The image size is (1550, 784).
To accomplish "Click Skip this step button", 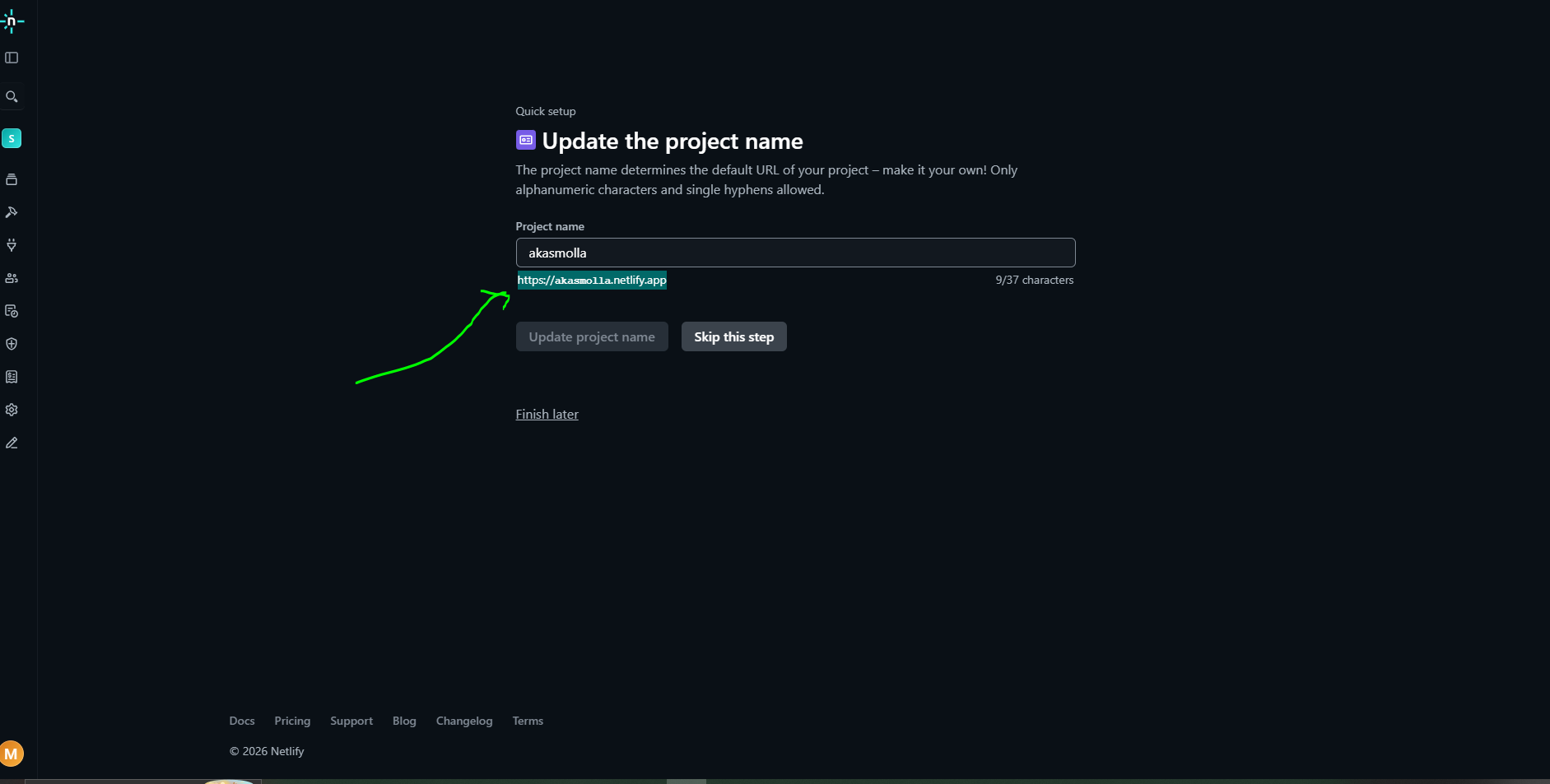I will coord(733,336).
